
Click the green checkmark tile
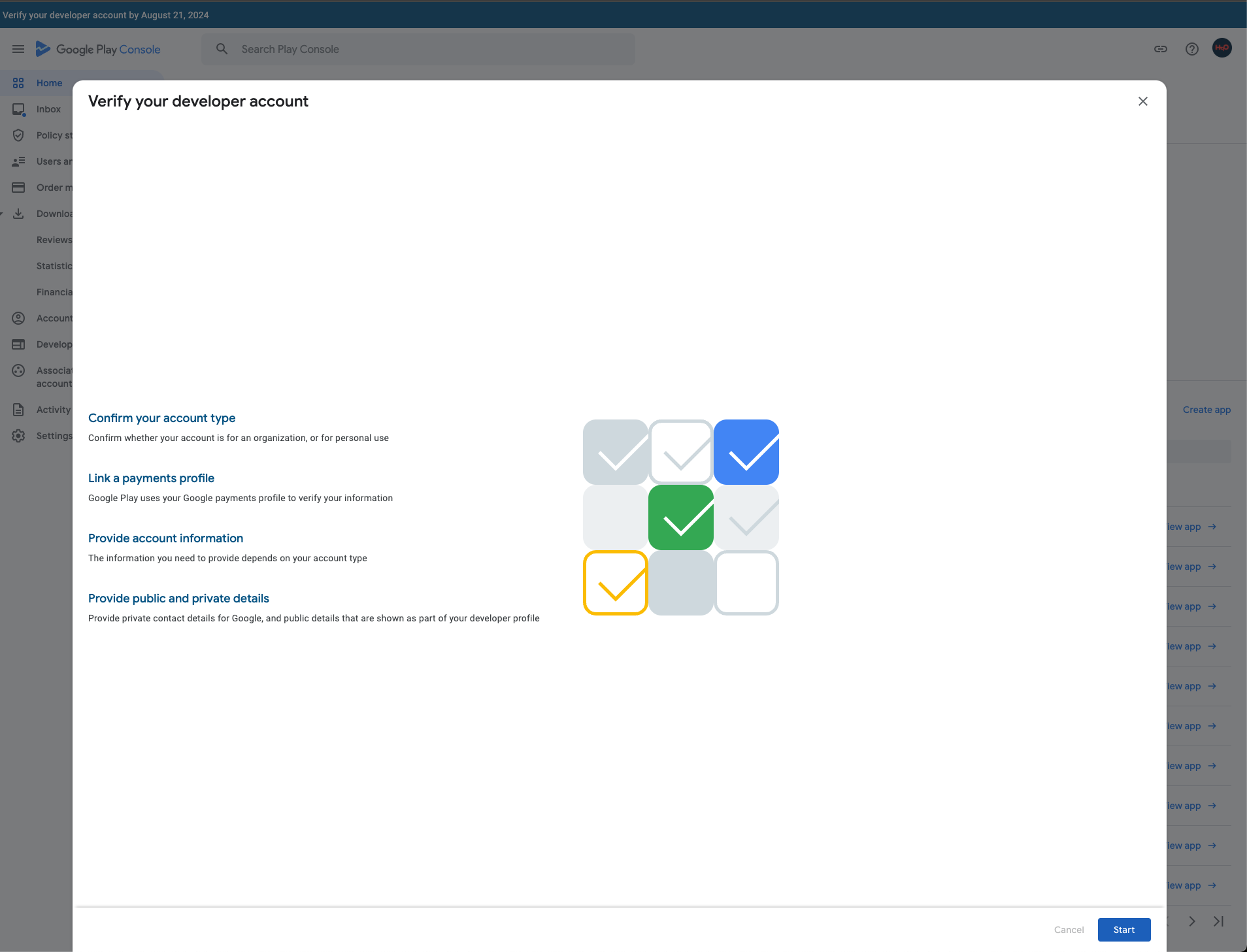[680, 517]
